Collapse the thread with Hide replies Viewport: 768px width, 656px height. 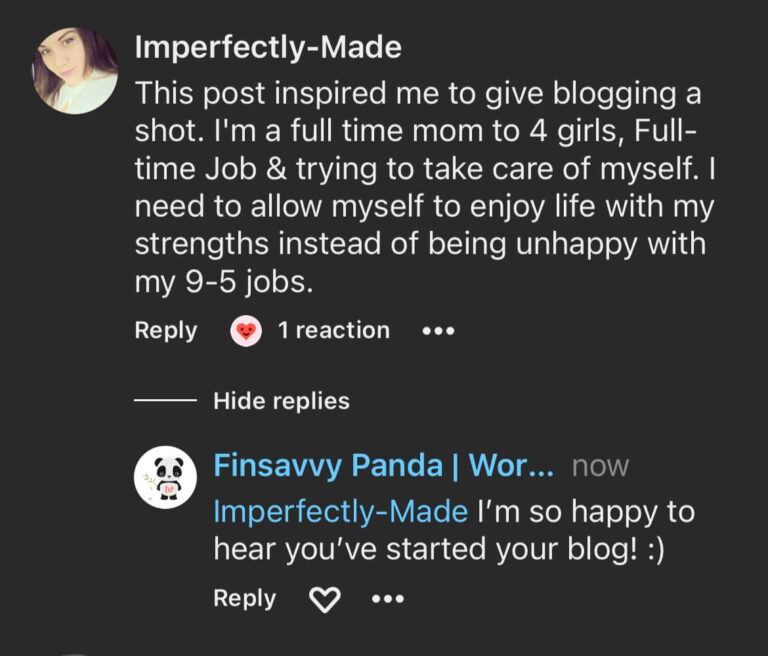(281, 401)
